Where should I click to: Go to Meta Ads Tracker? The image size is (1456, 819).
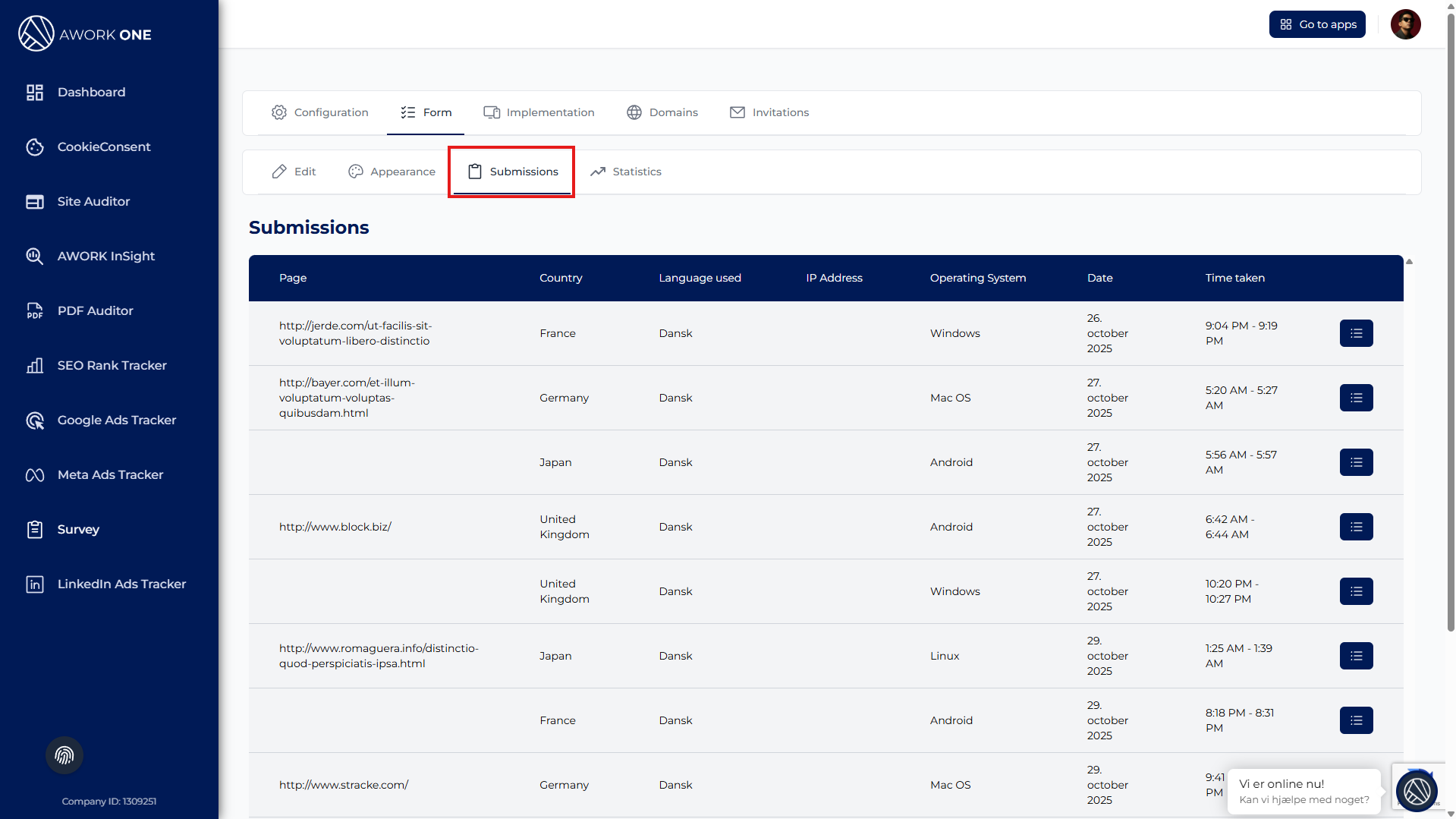pyautogui.click(x=110, y=474)
